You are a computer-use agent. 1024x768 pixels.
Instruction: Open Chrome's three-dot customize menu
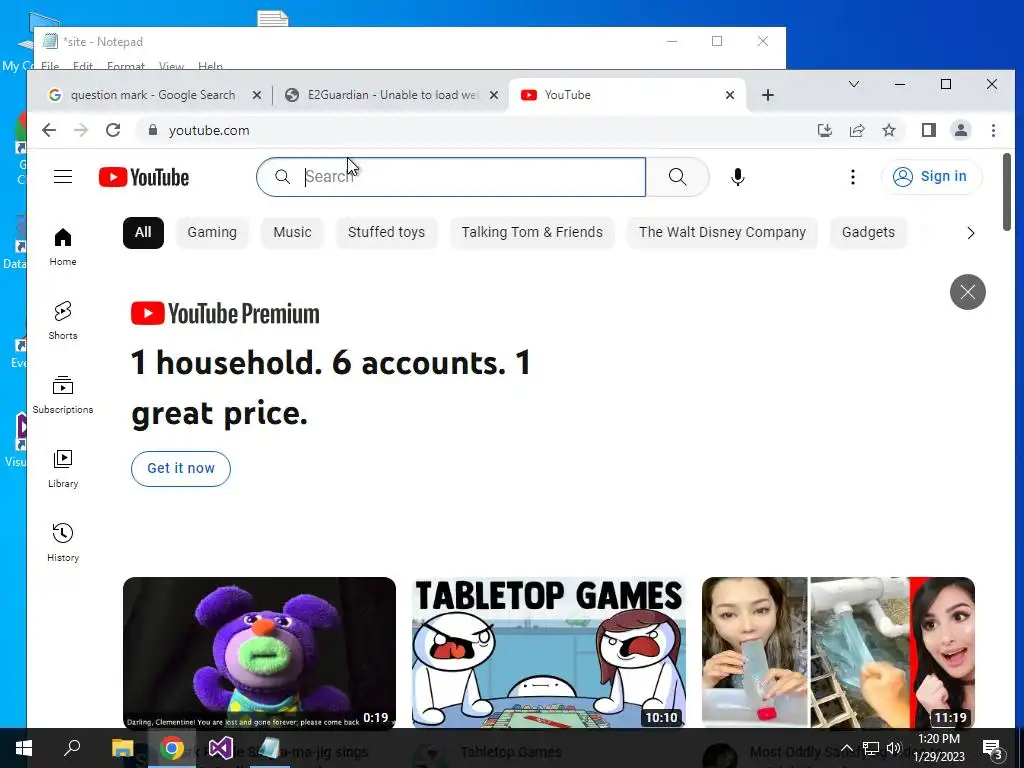pyautogui.click(x=993, y=130)
